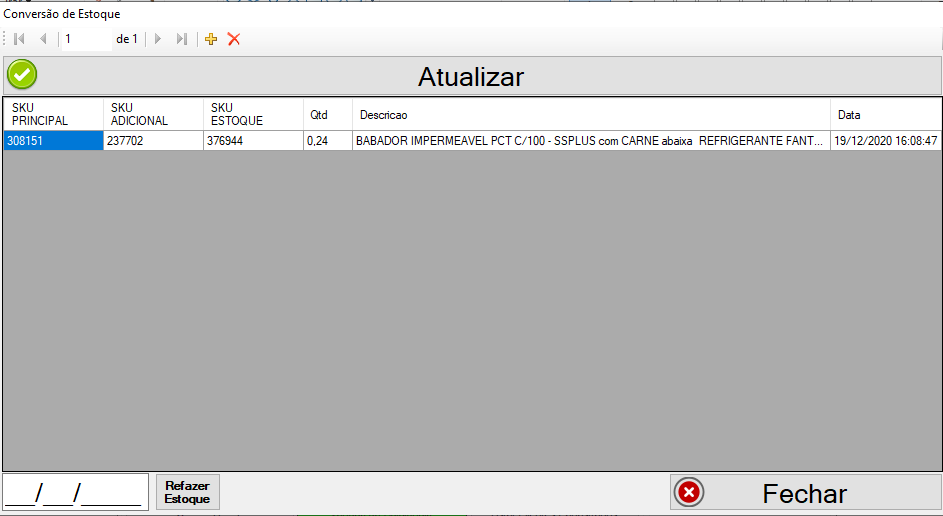The width and height of the screenshot is (943, 516).
Task: Jump to the last record
Action: [x=182, y=39]
